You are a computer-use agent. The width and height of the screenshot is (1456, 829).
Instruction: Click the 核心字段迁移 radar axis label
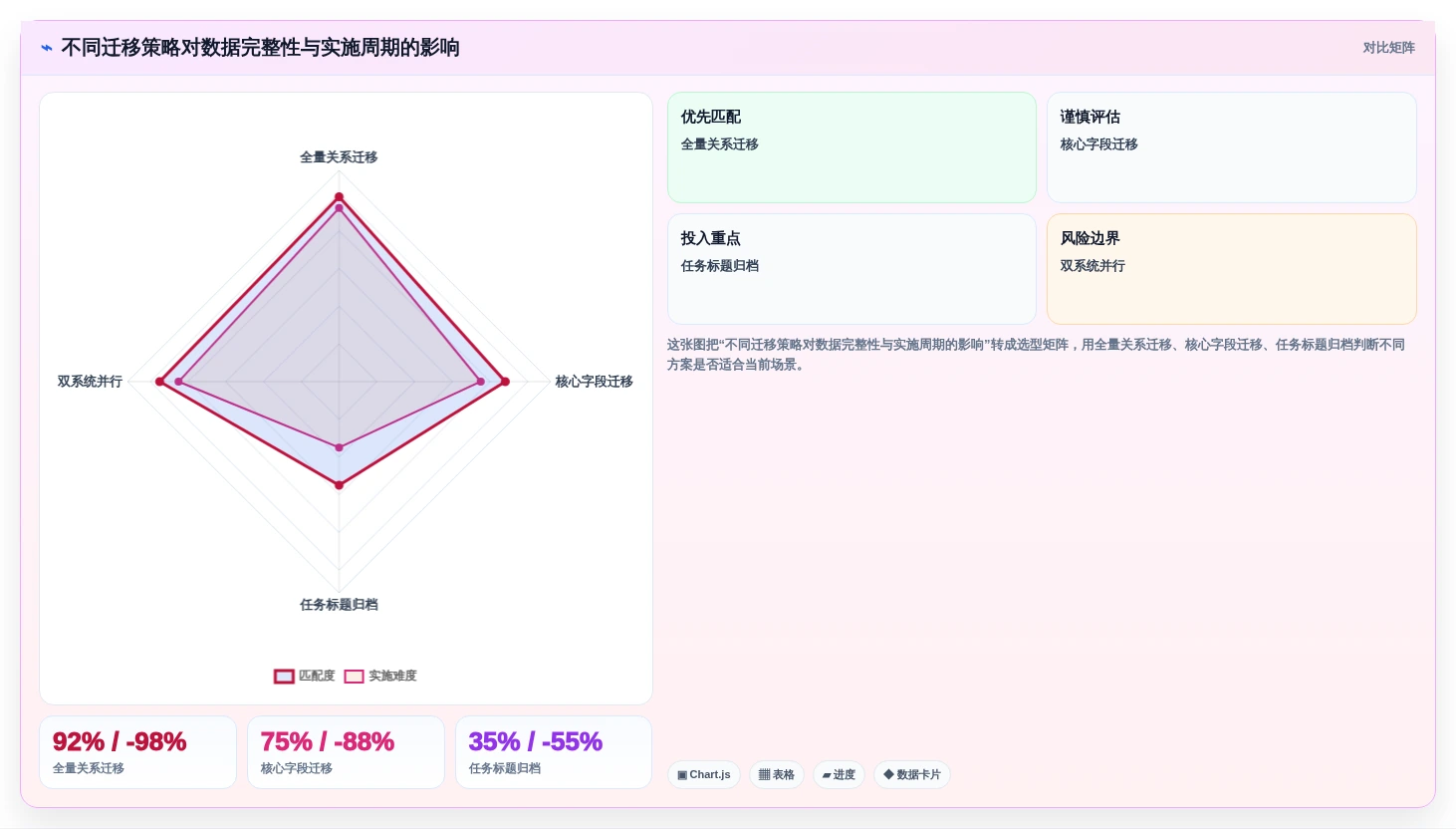tap(594, 382)
